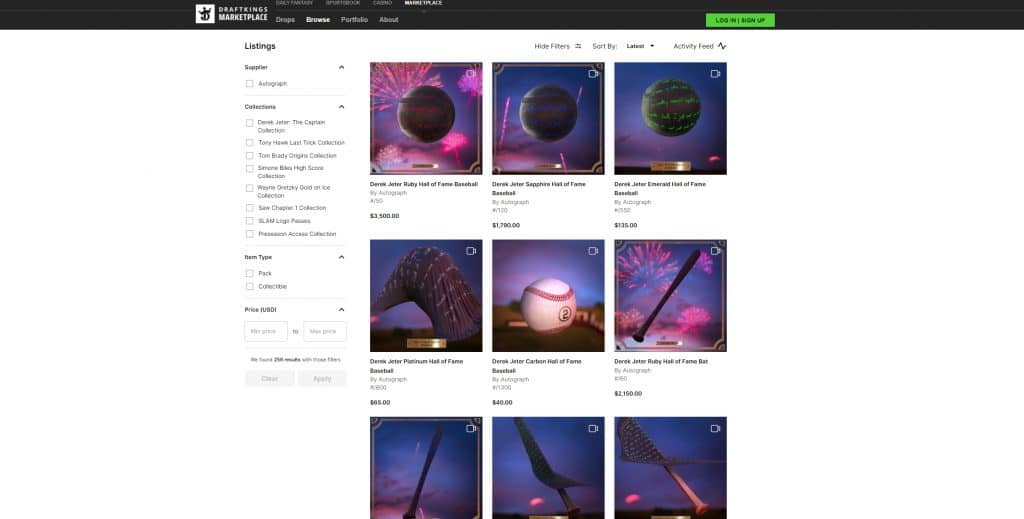The image size is (1024, 519).
Task: Go to Sportsbook in top bar
Action: click(343, 3)
